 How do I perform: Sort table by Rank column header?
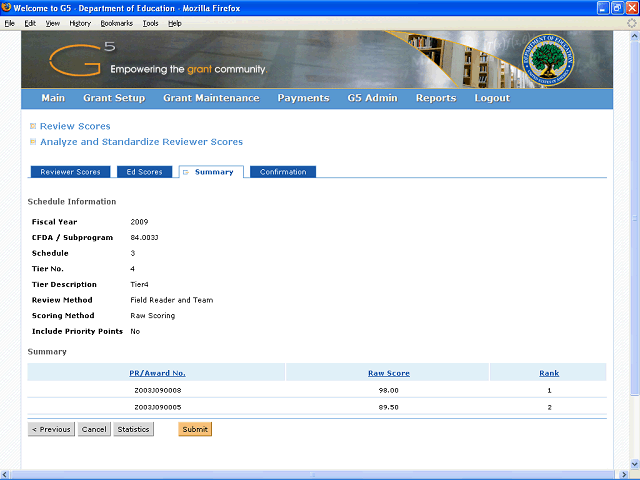(549, 373)
